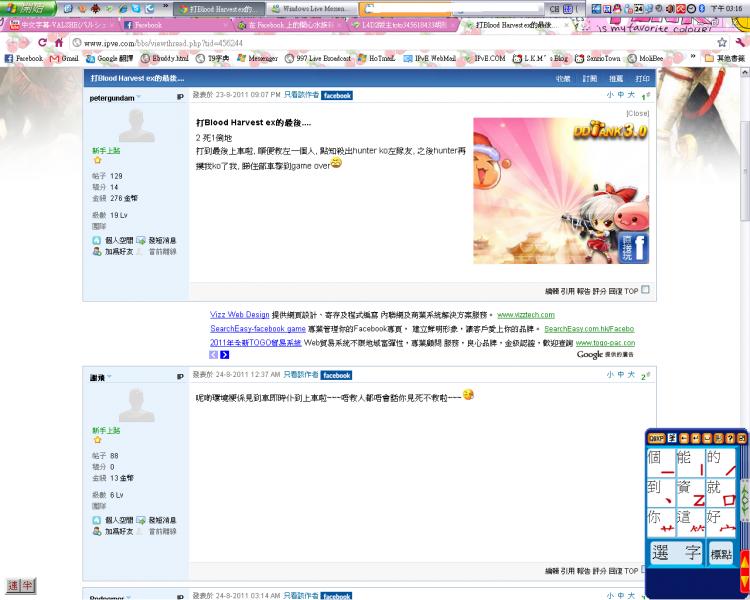Viewport: 750px width, 600px height.
Task: Open the 997 Live Broadcast bookmark
Action: pos(318,58)
